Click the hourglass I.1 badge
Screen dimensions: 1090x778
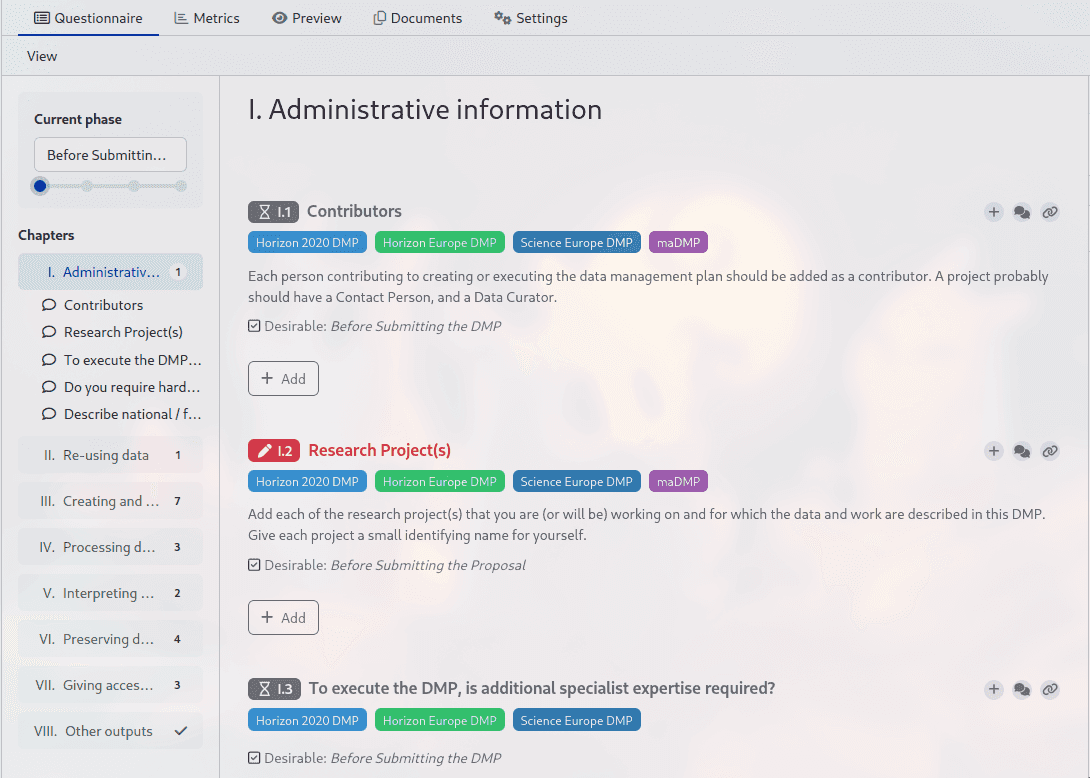coord(273,212)
